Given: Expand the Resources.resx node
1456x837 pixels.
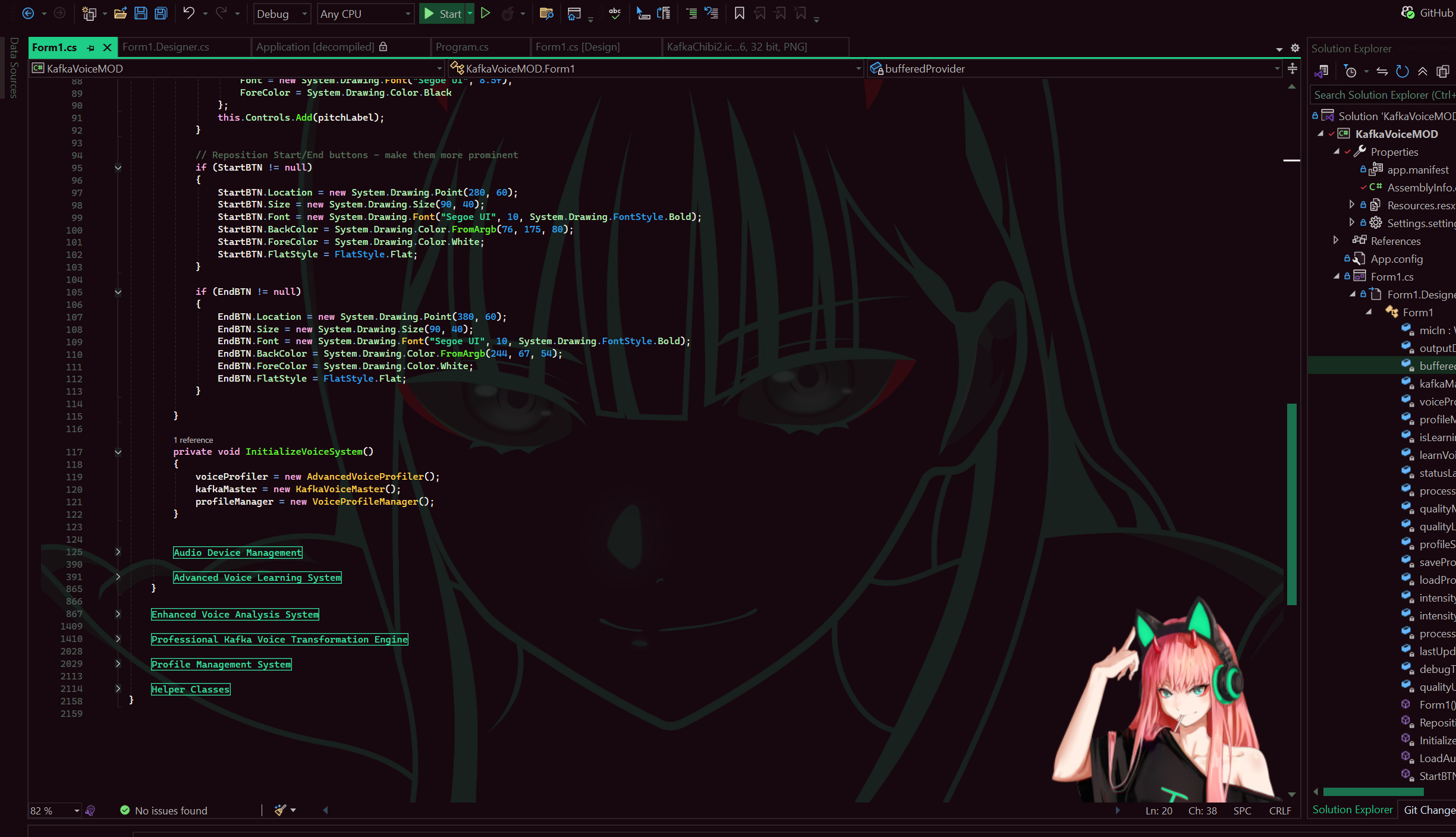Looking at the screenshot, I should (x=1352, y=204).
